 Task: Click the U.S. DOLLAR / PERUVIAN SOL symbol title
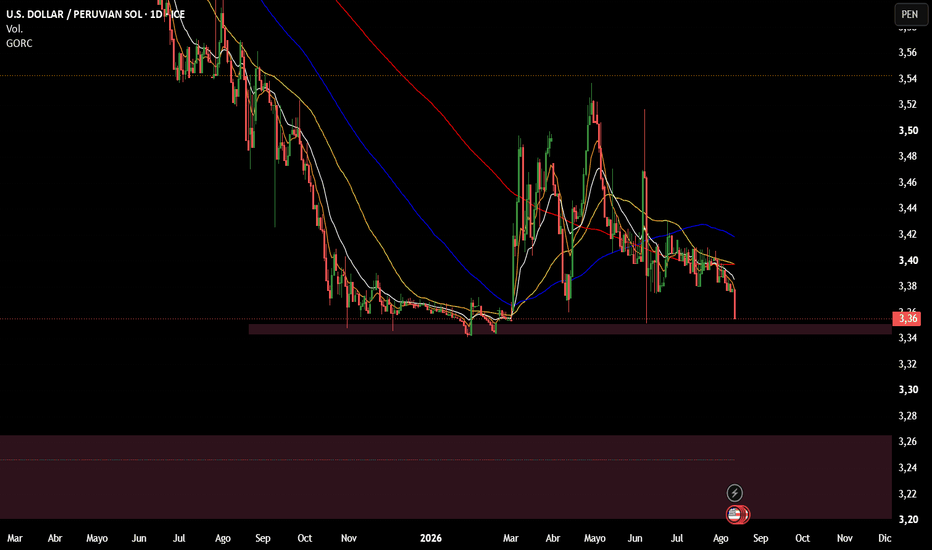pyautogui.click(x=73, y=14)
